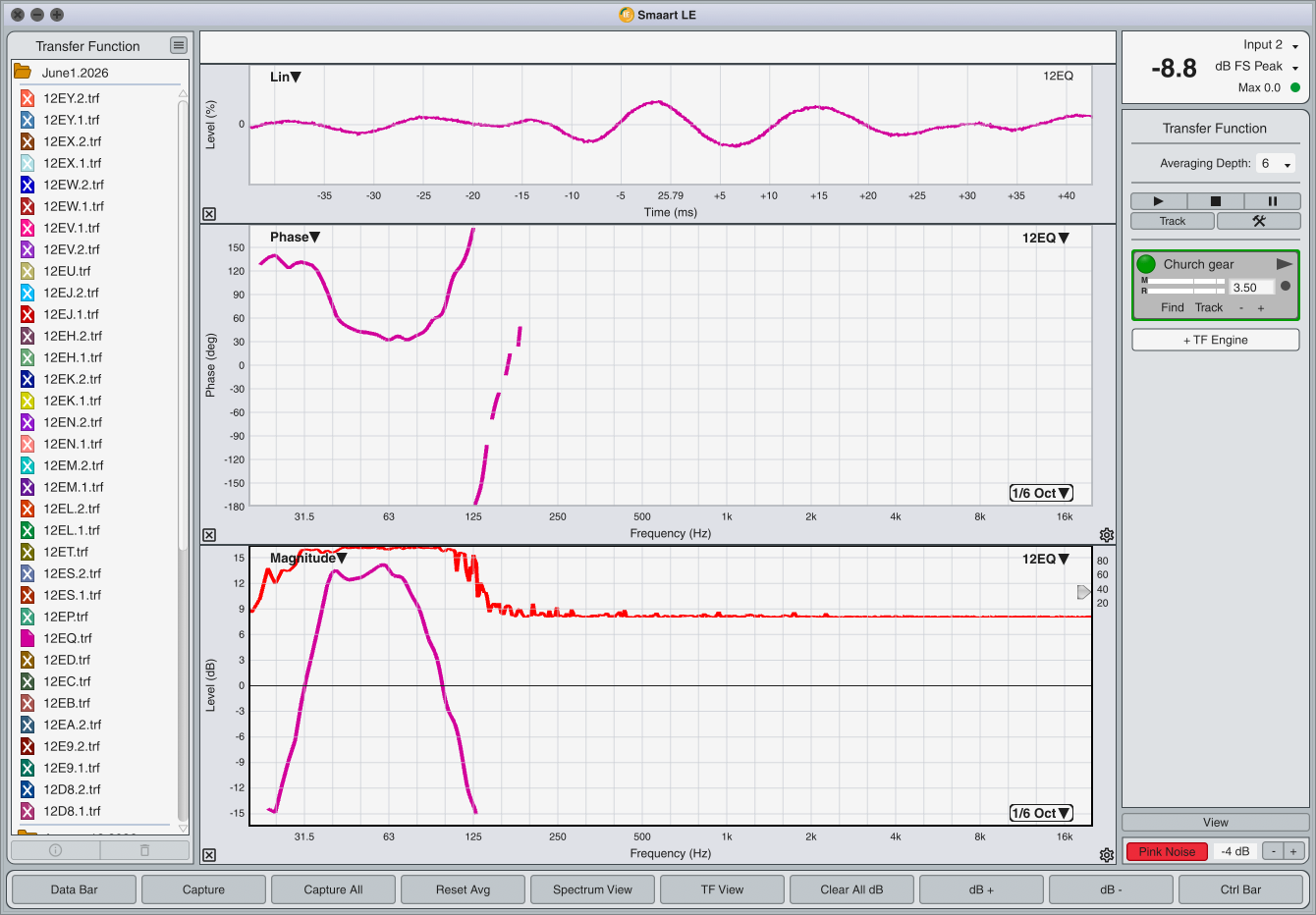Open the Transfer Function data bar menu icon
This screenshot has width=1316, height=915.
(x=178, y=45)
